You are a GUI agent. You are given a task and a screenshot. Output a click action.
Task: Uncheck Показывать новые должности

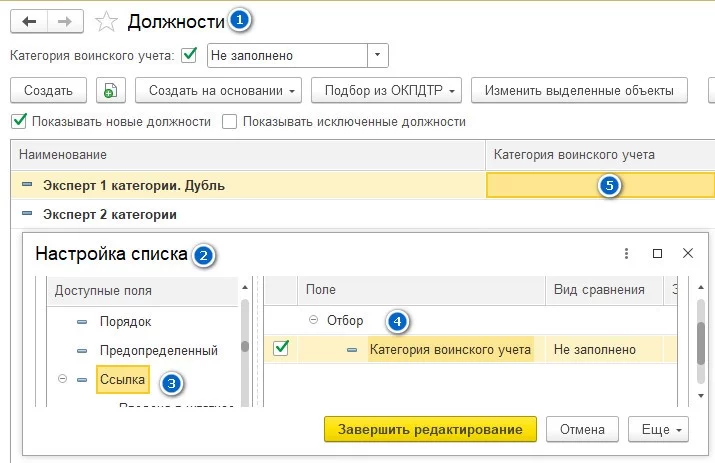[19, 121]
